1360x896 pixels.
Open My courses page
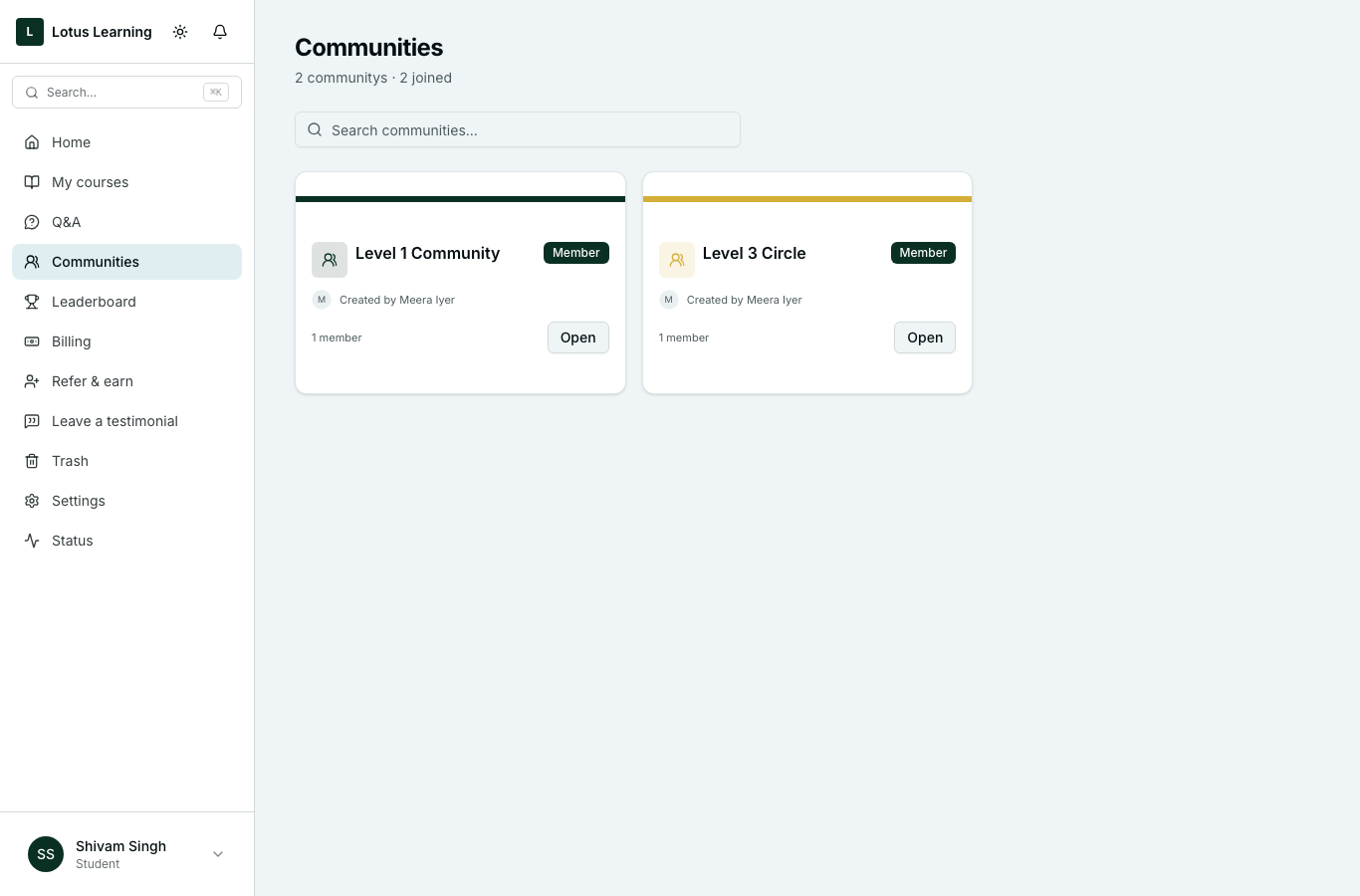tap(126, 182)
